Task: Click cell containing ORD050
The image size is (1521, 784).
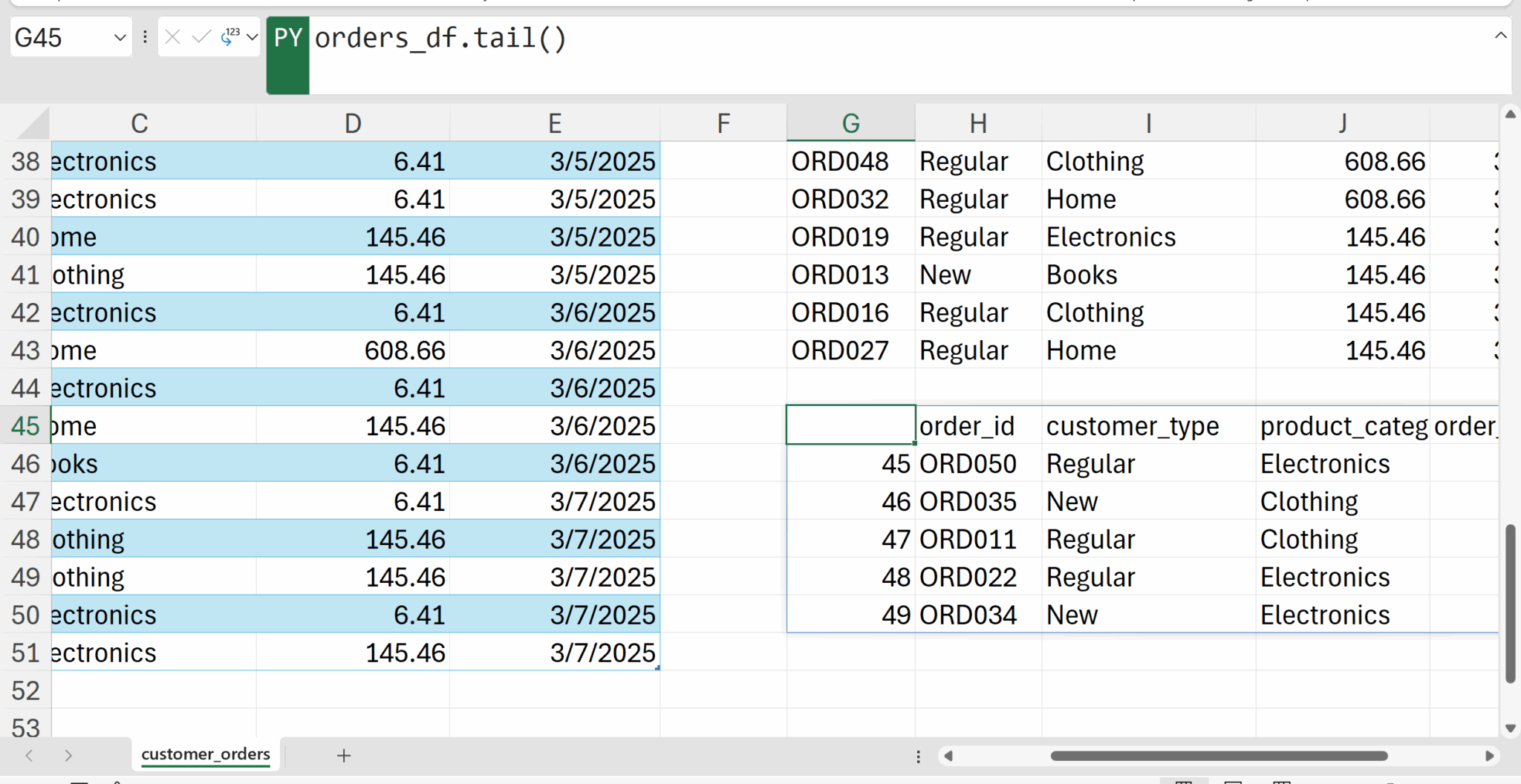Action: [x=968, y=464]
